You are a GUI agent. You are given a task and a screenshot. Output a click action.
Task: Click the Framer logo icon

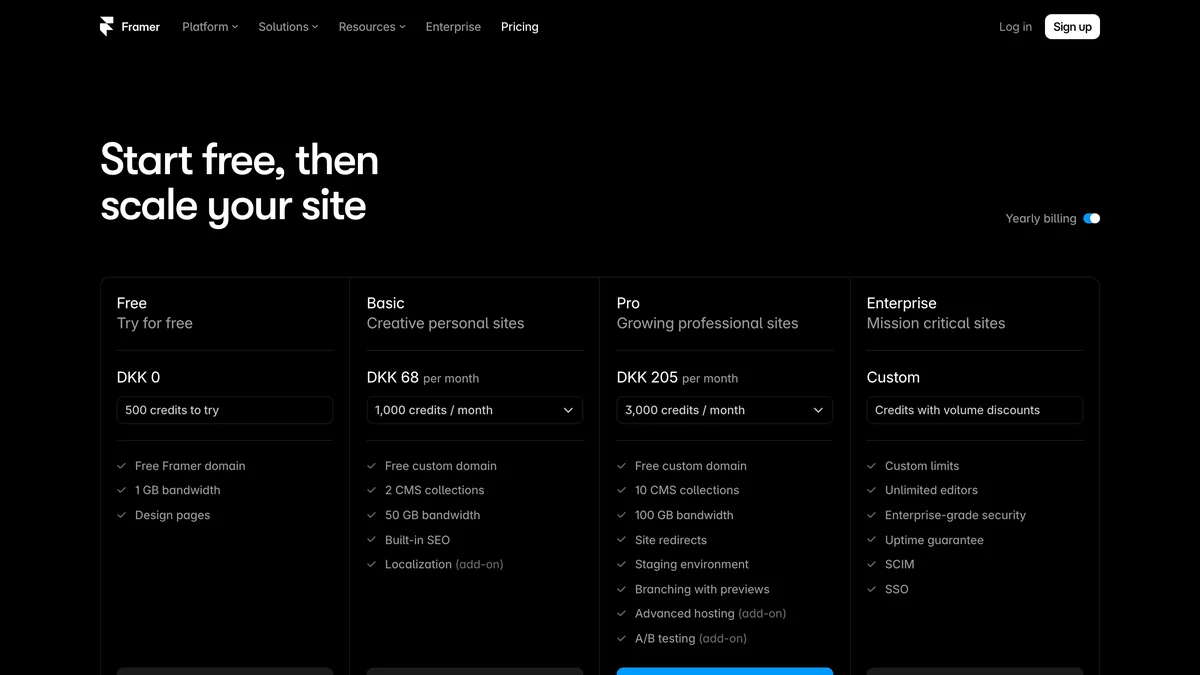(x=107, y=27)
